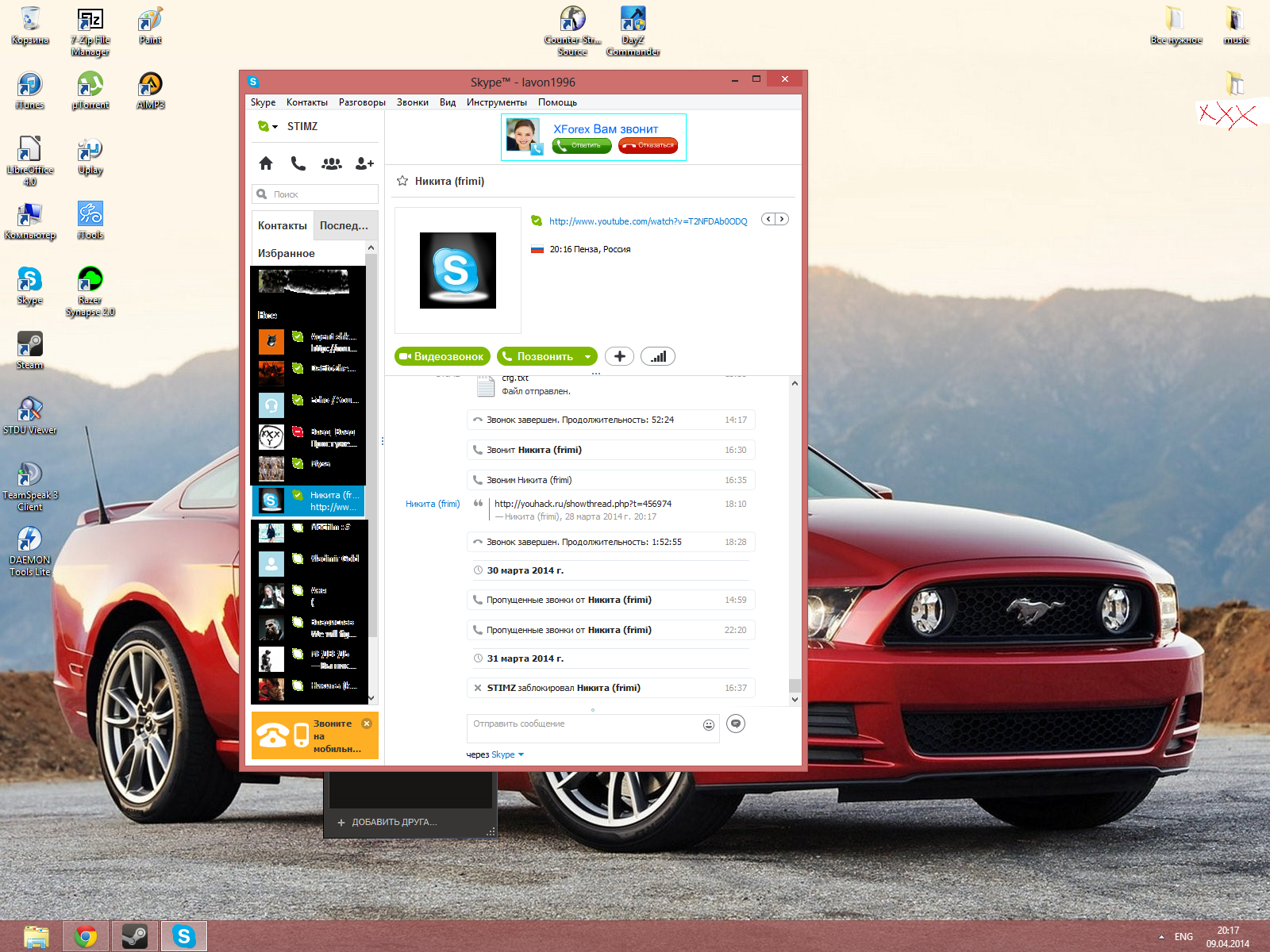Check call quality signal bars button
The height and width of the screenshot is (952, 1270).
point(658,357)
